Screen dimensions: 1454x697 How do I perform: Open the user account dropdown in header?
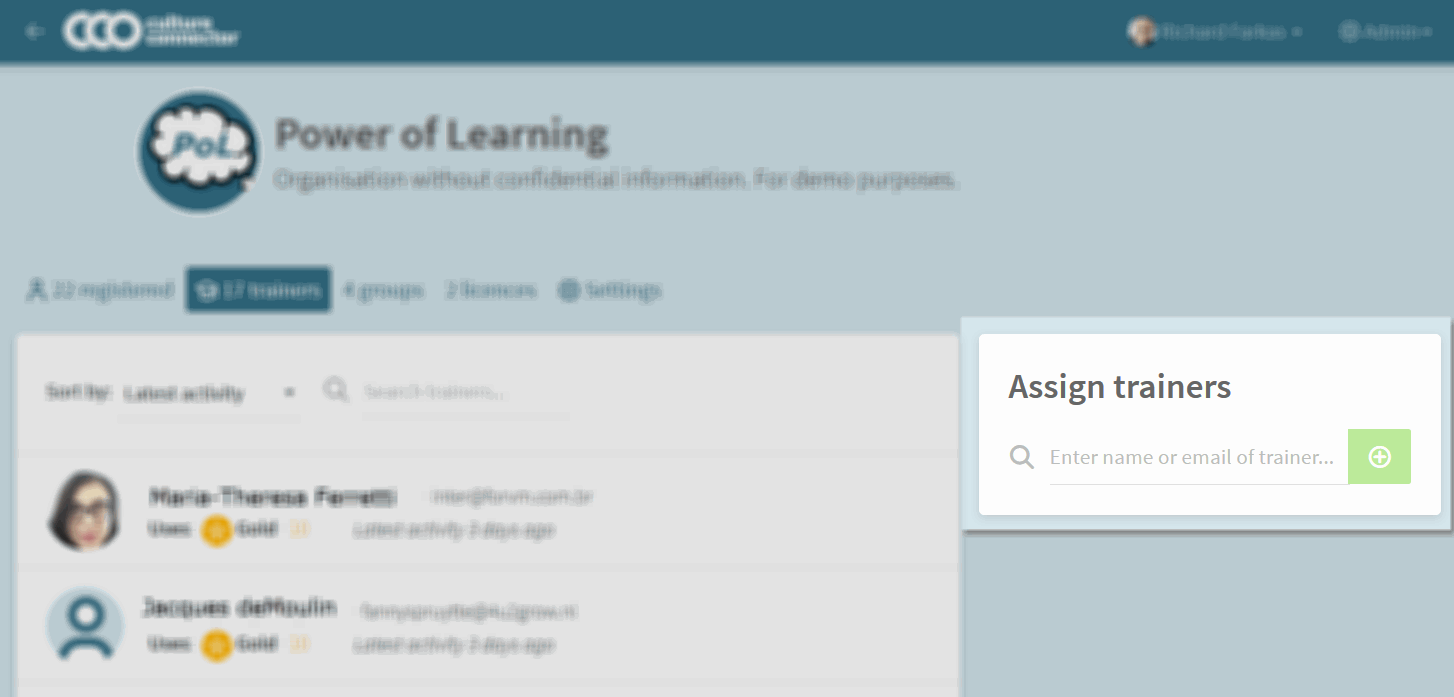click(x=1215, y=32)
